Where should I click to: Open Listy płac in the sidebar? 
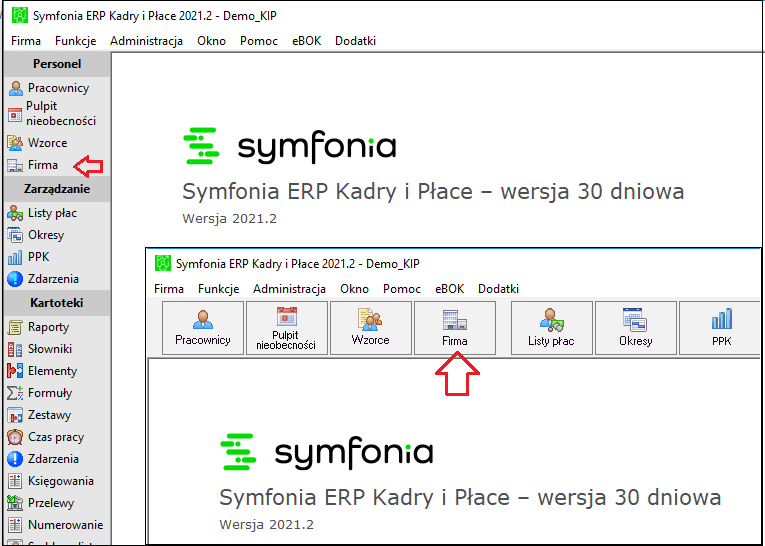[x=42, y=213]
